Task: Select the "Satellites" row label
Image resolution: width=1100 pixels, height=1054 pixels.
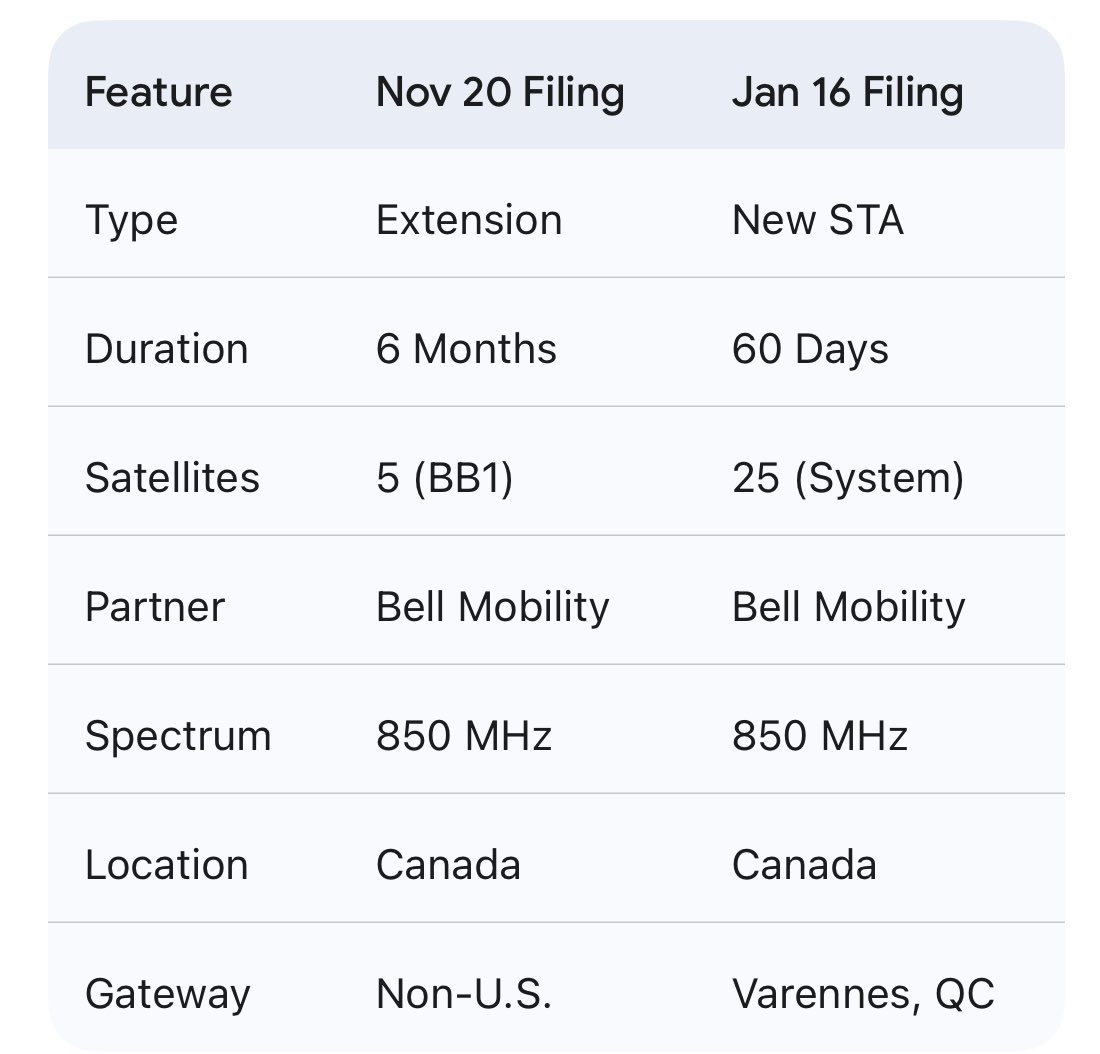Action: pyautogui.click(x=172, y=478)
